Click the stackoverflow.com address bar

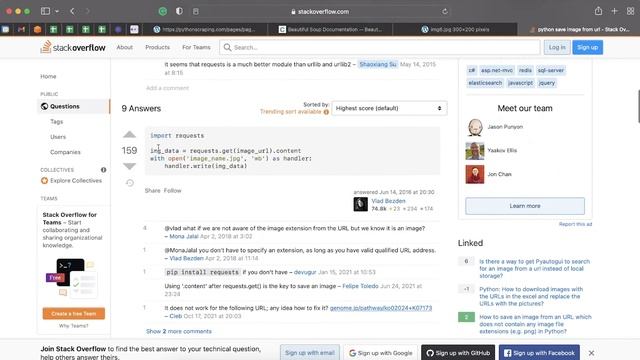coord(320,11)
